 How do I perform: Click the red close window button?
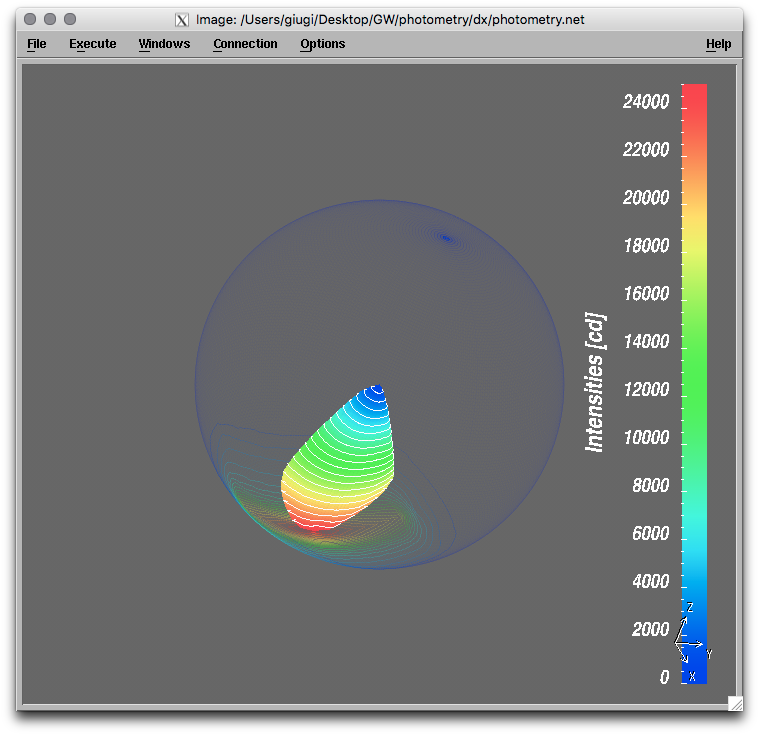point(30,19)
